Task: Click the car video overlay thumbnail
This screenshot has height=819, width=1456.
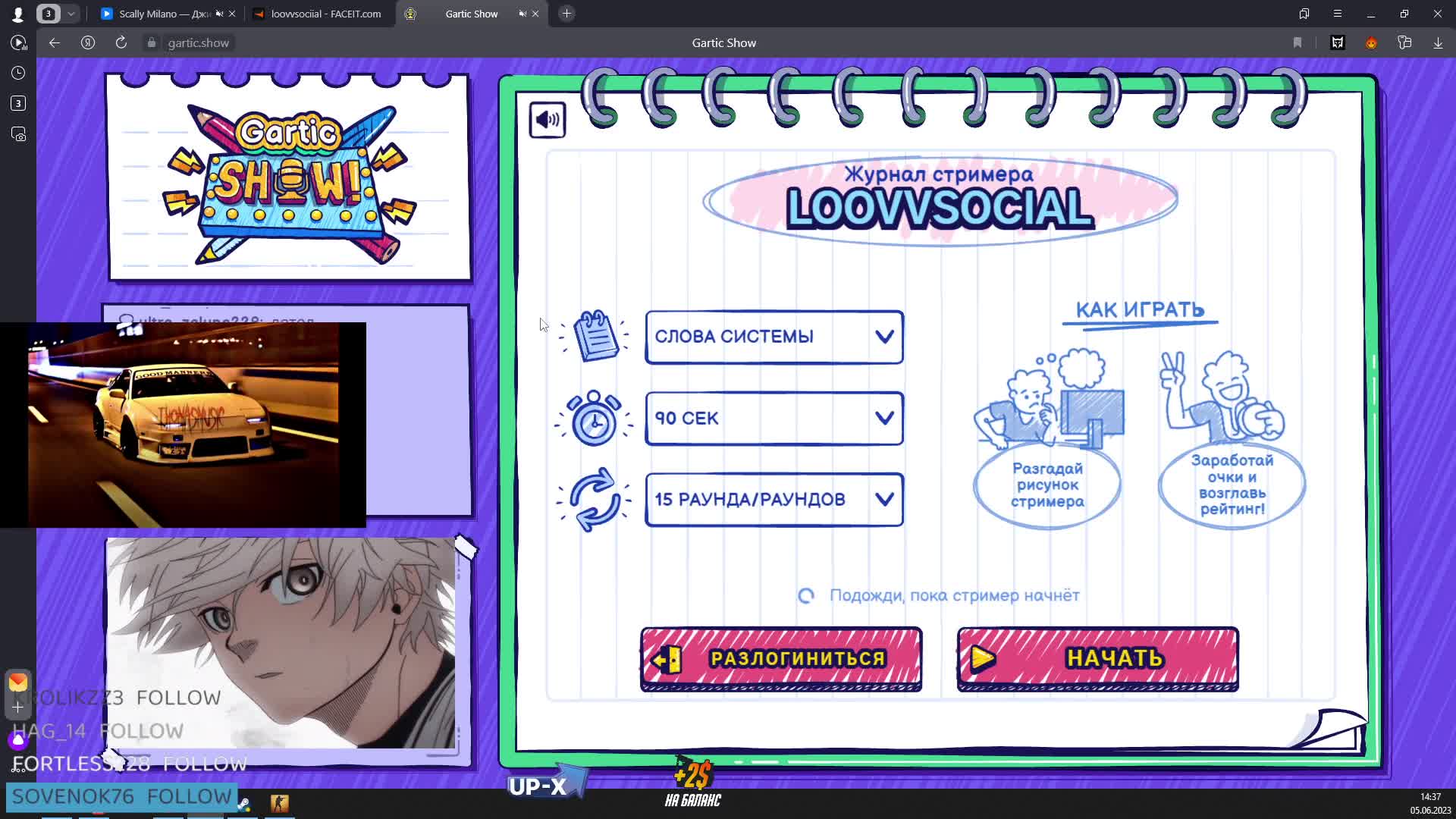Action: 183,425
